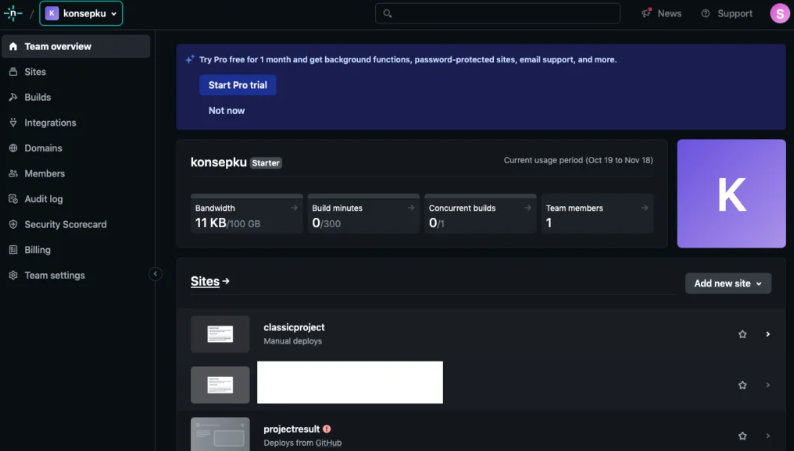The width and height of the screenshot is (794, 451).
Task: Click the Deploys from GitHub label
Action: tap(302, 443)
